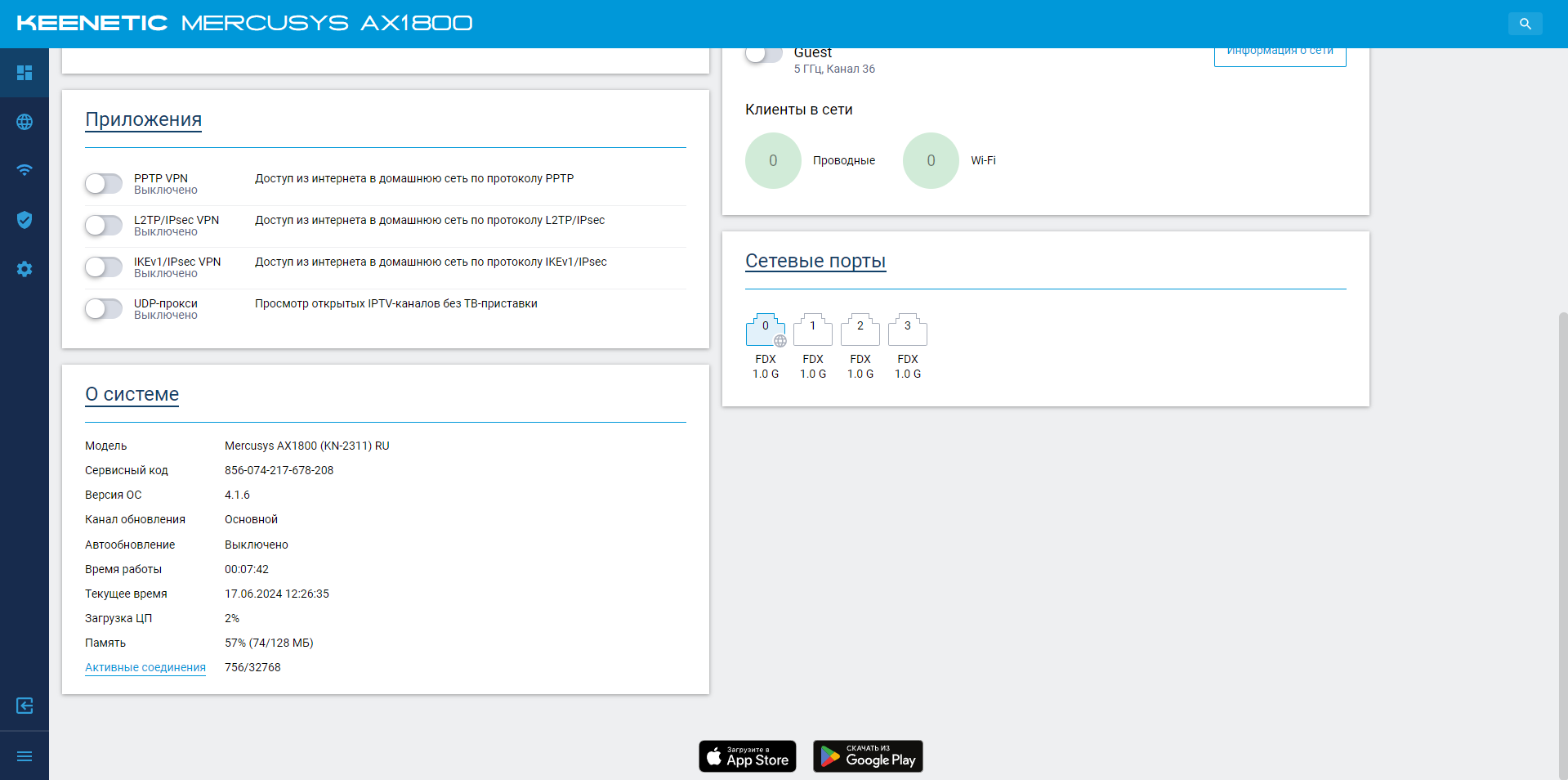Click the uptime value 00:07:42
1568x780 pixels.
[247, 569]
